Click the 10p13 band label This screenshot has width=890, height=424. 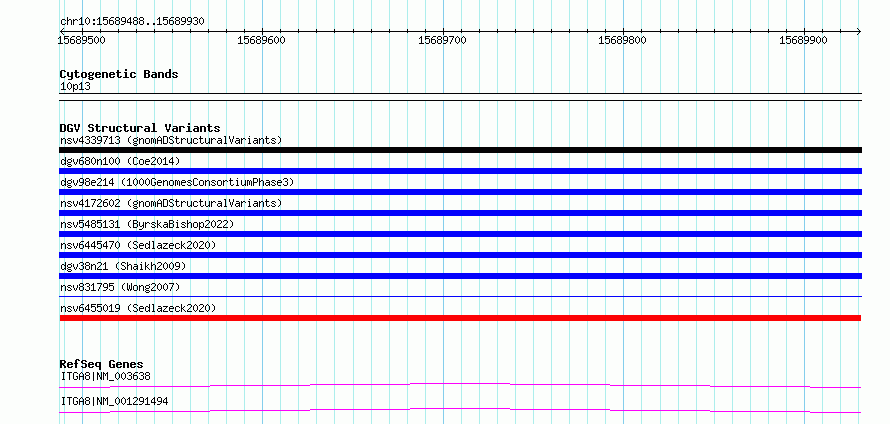tap(75, 87)
